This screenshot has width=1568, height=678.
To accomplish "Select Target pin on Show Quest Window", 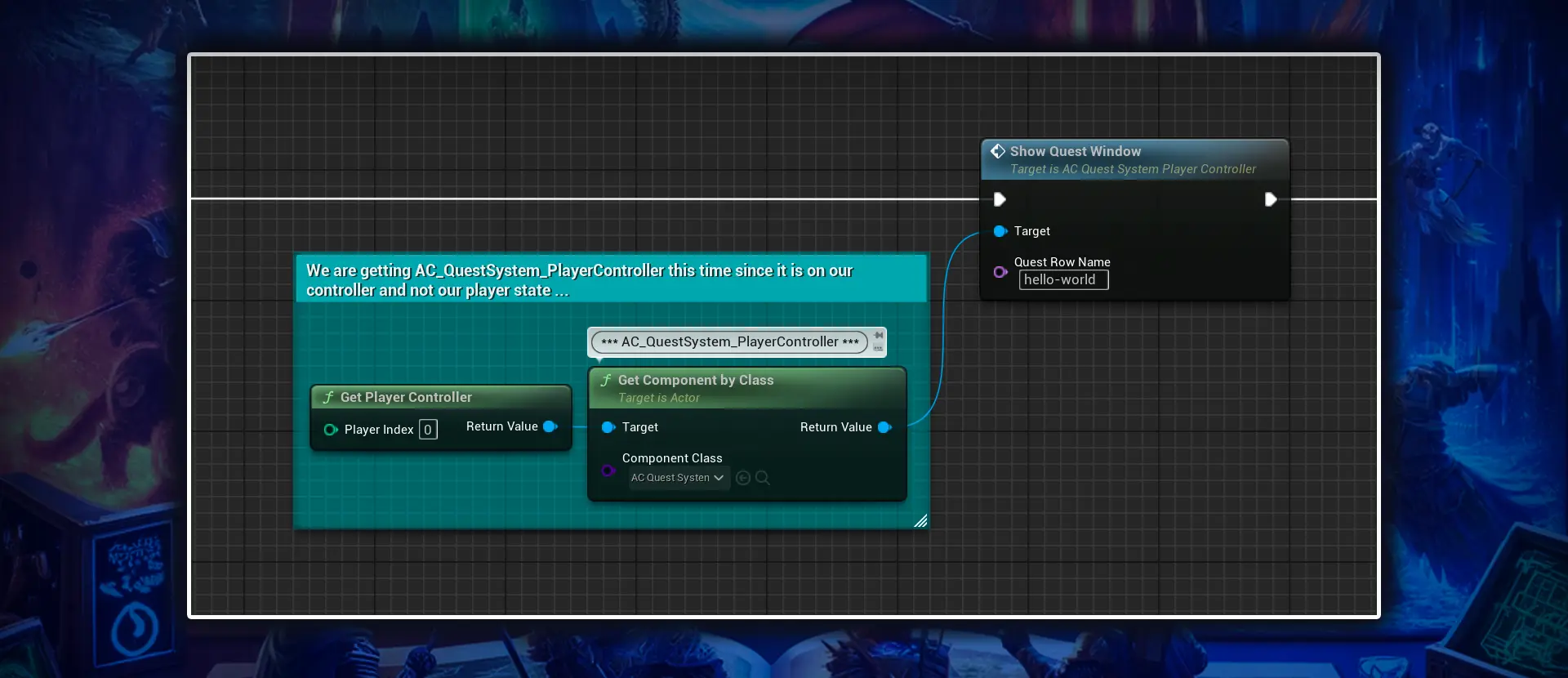I will pos(1000,231).
